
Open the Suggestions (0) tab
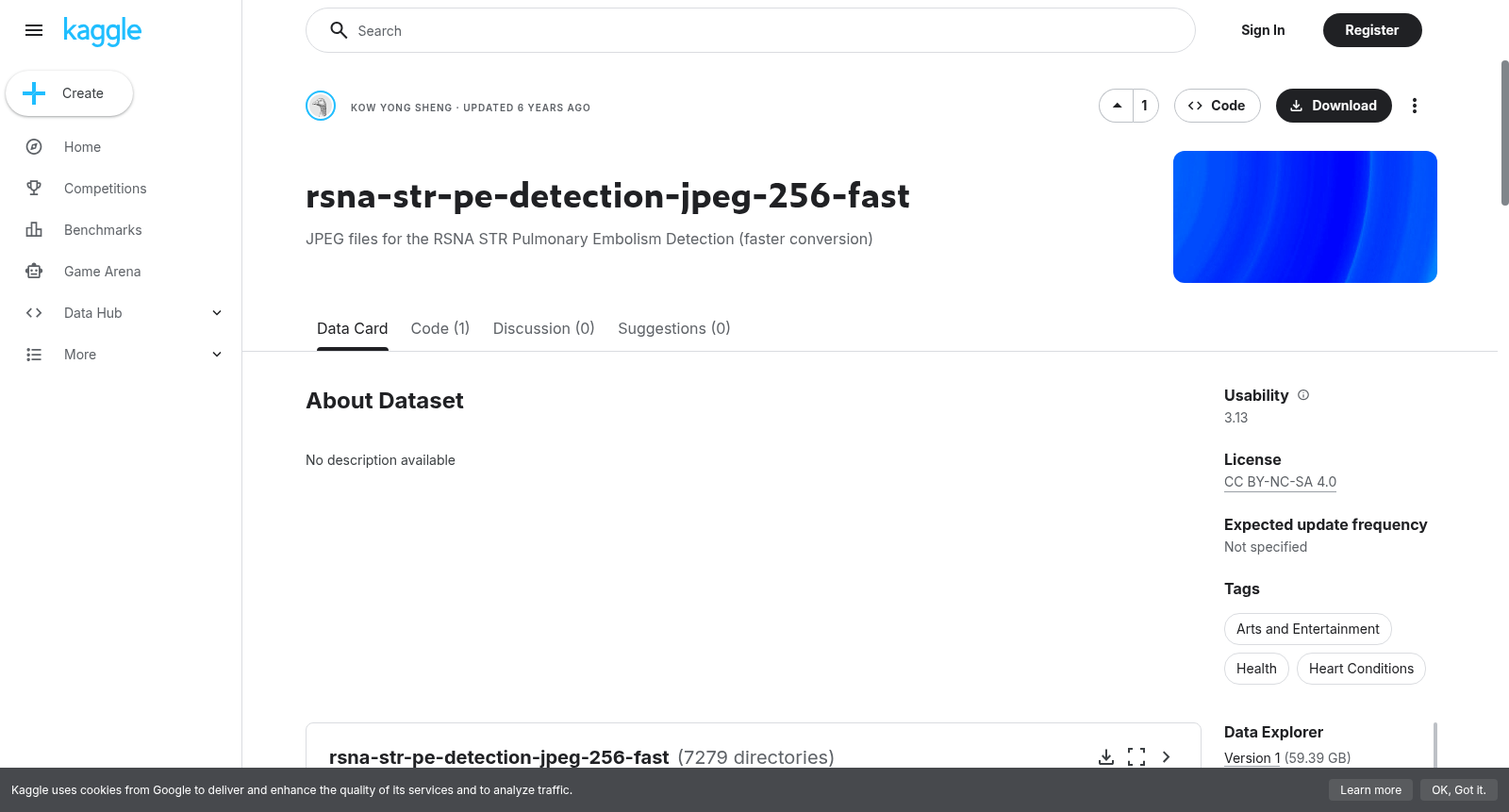pyautogui.click(x=674, y=329)
